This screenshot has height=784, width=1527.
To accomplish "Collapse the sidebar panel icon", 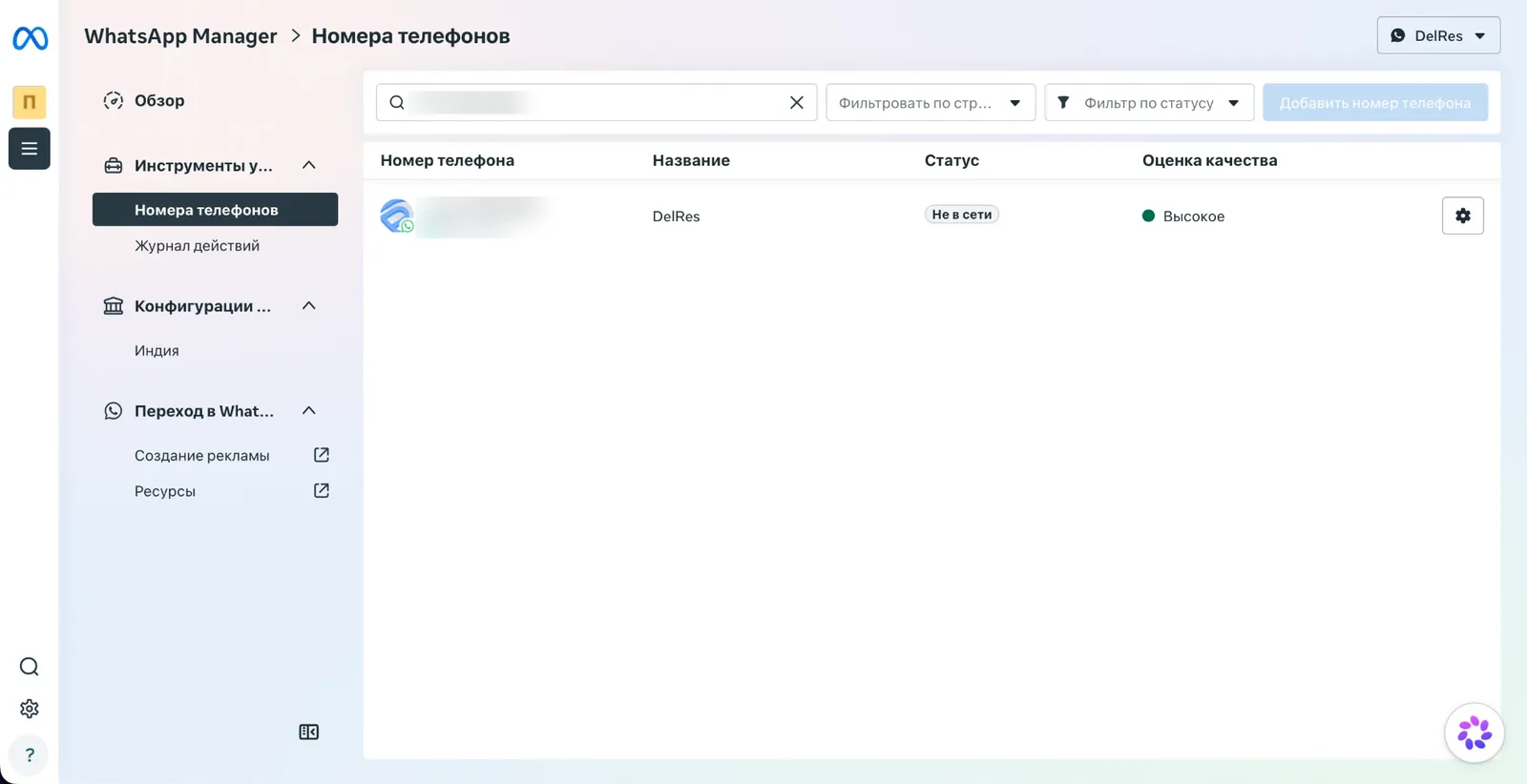I will 309,732.
